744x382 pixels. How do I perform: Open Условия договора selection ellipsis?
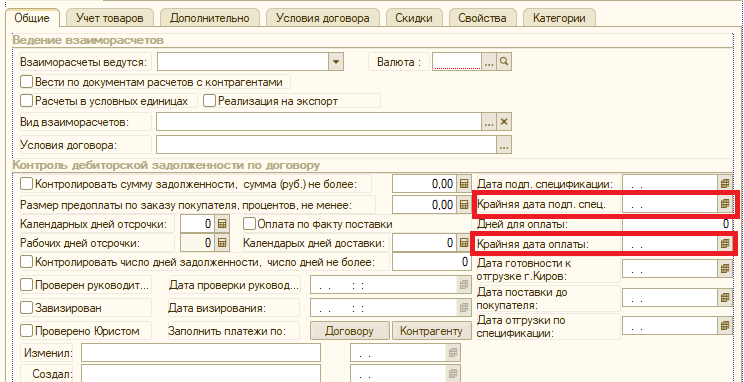[504, 145]
